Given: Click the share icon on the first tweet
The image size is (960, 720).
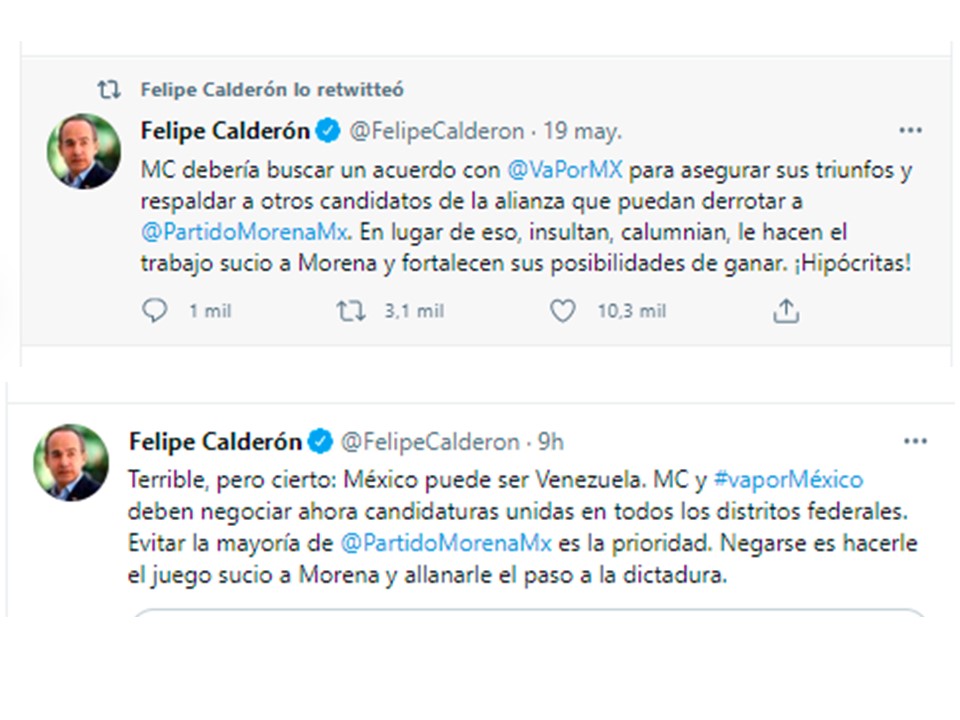Looking at the screenshot, I should coord(786,312).
